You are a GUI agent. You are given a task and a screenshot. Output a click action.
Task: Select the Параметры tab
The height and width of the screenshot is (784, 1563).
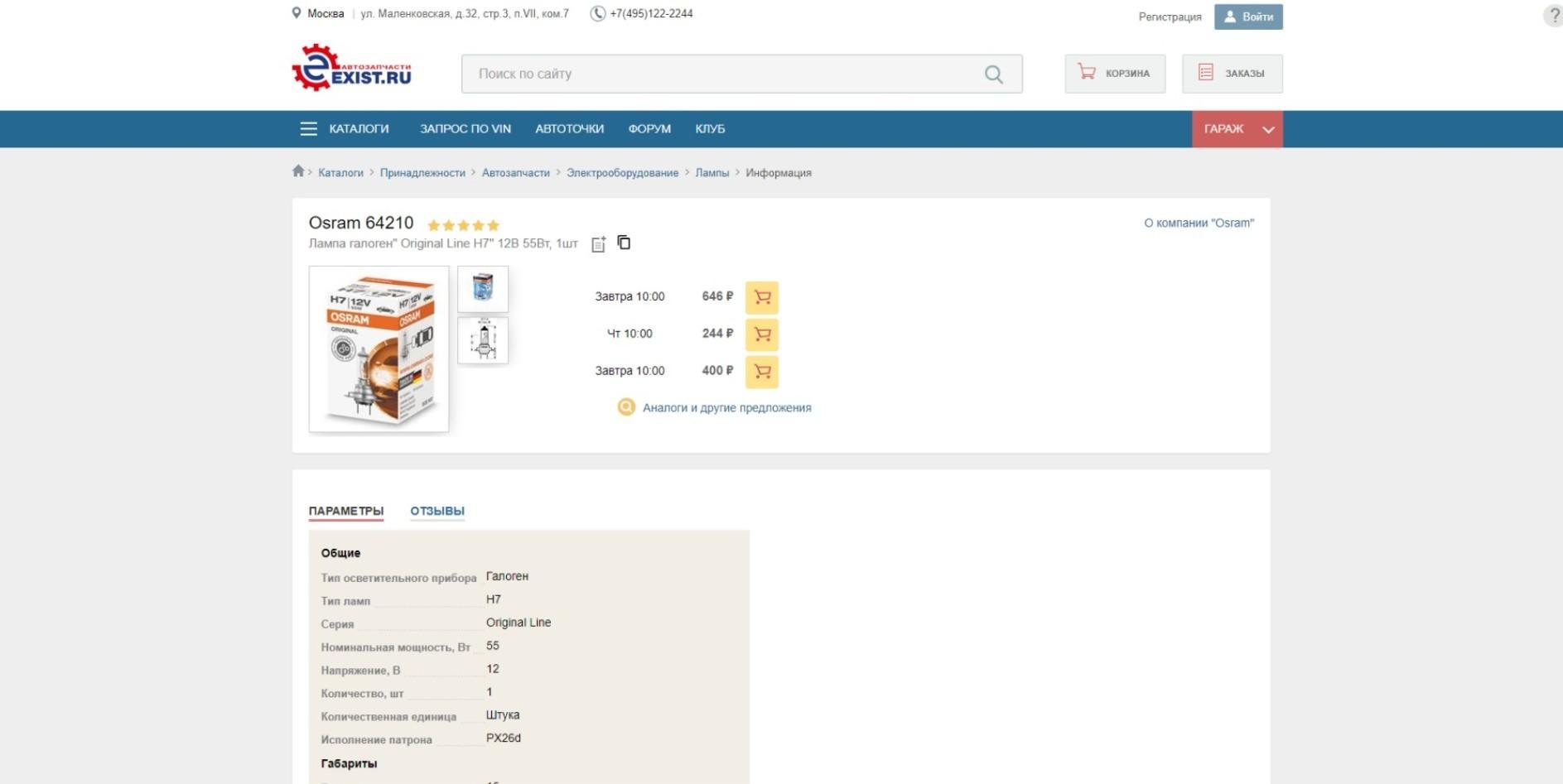coord(346,511)
